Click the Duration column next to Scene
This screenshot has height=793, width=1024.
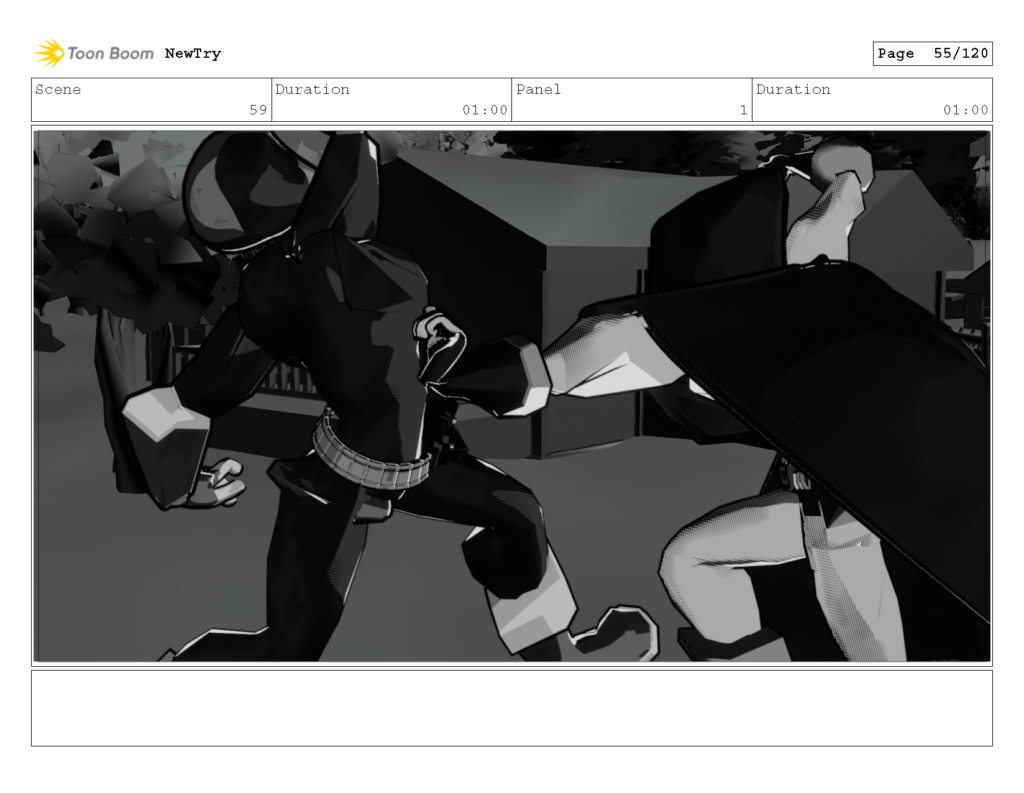[313, 90]
